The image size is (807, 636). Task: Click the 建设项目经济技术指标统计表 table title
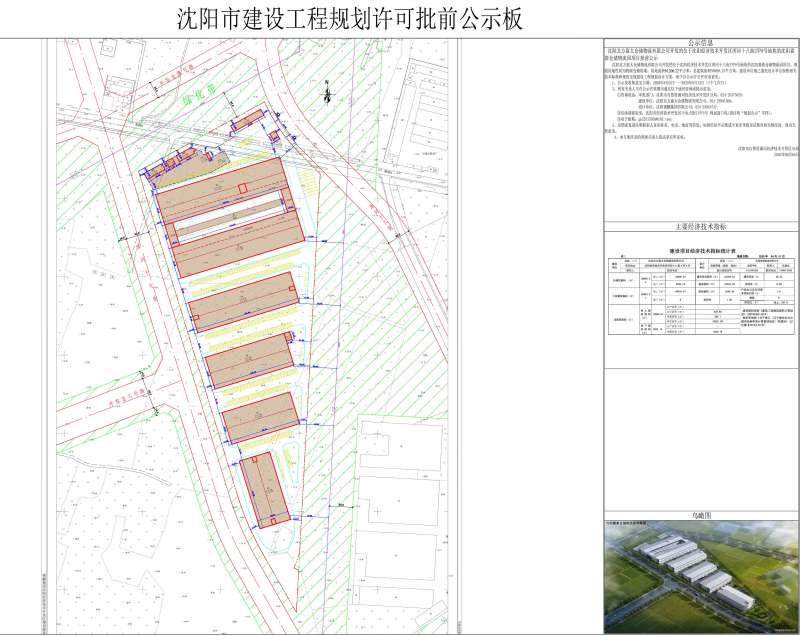702,251
